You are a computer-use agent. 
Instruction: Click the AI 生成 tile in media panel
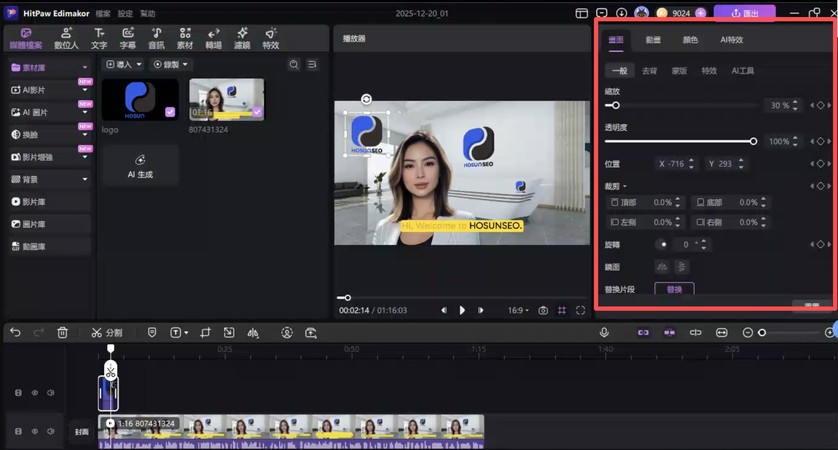tap(140, 166)
